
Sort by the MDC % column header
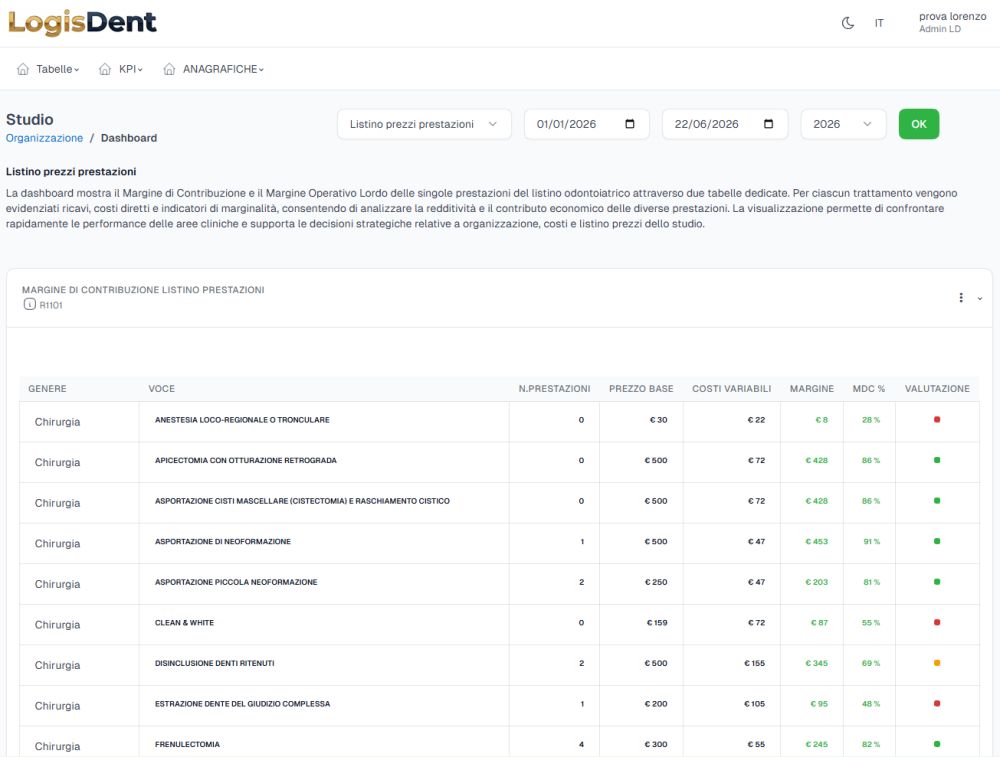869,388
